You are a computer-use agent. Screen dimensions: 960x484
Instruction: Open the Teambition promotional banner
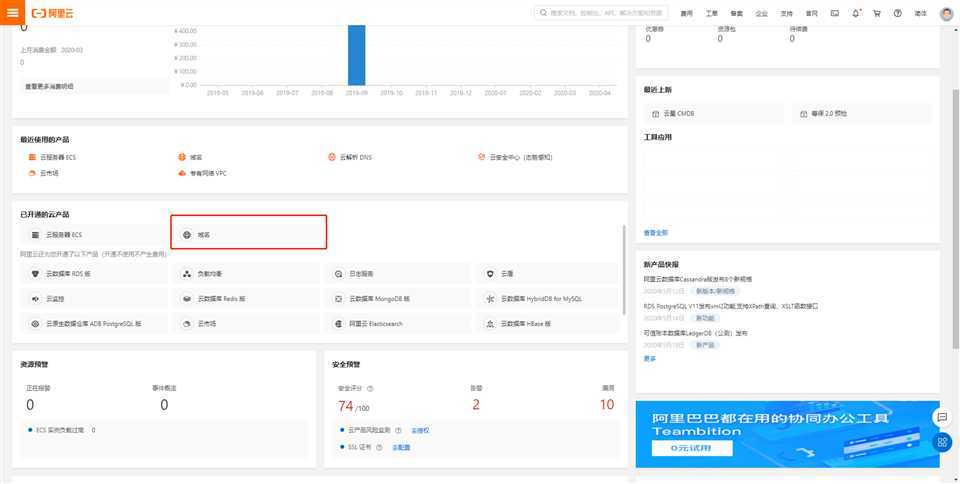[x=787, y=434]
